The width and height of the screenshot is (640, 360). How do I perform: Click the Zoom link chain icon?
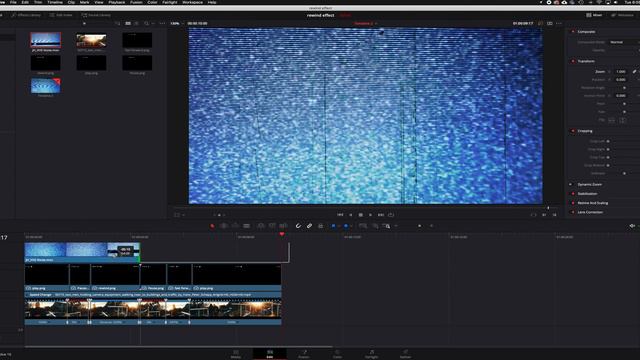[x=634, y=71]
